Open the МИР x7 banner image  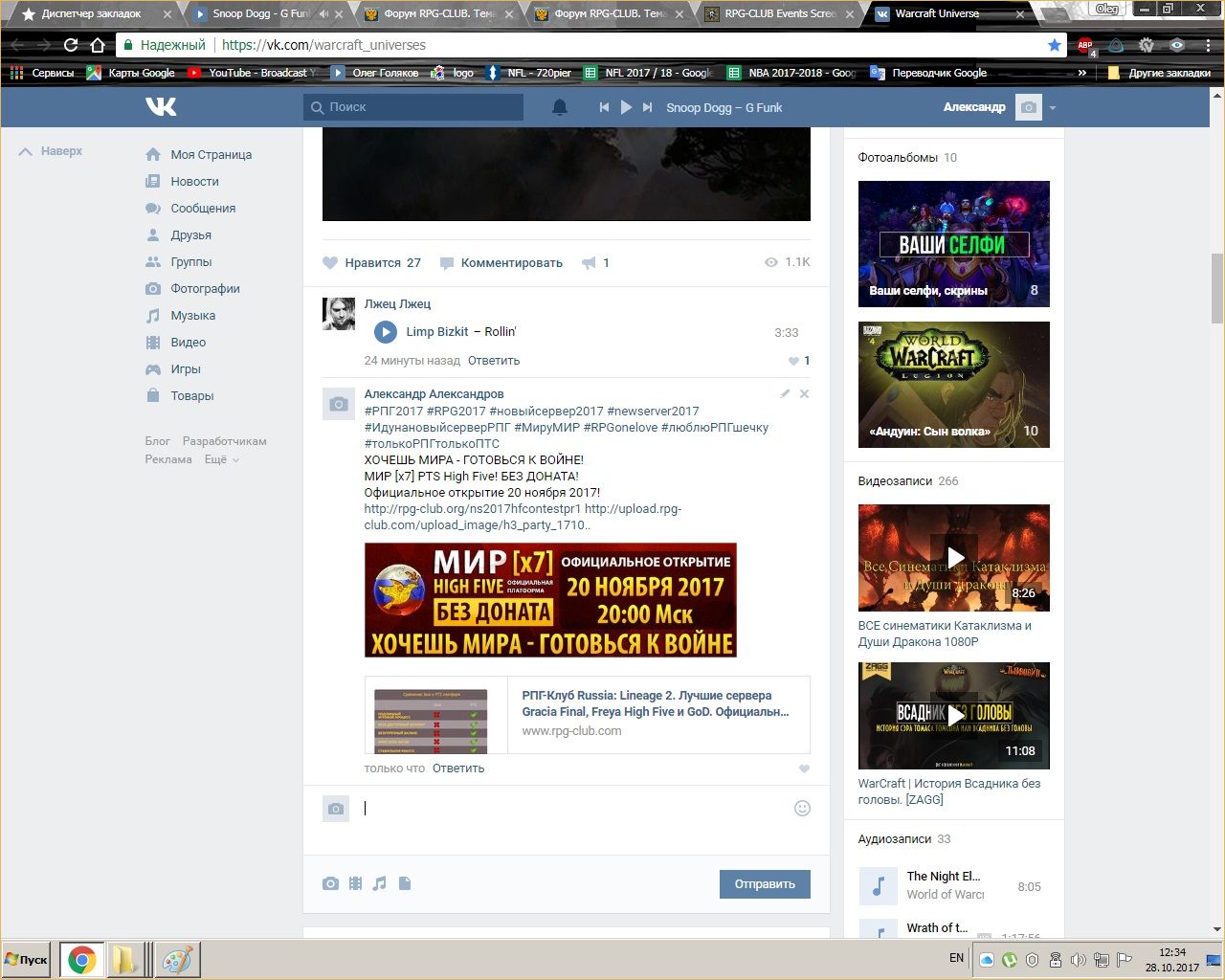point(550,600)
